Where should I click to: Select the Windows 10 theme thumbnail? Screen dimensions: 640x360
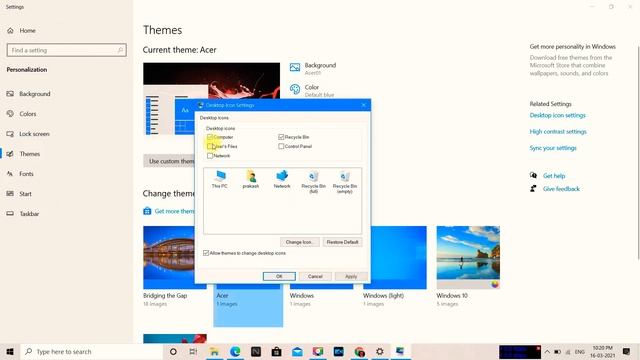[468, 257]
